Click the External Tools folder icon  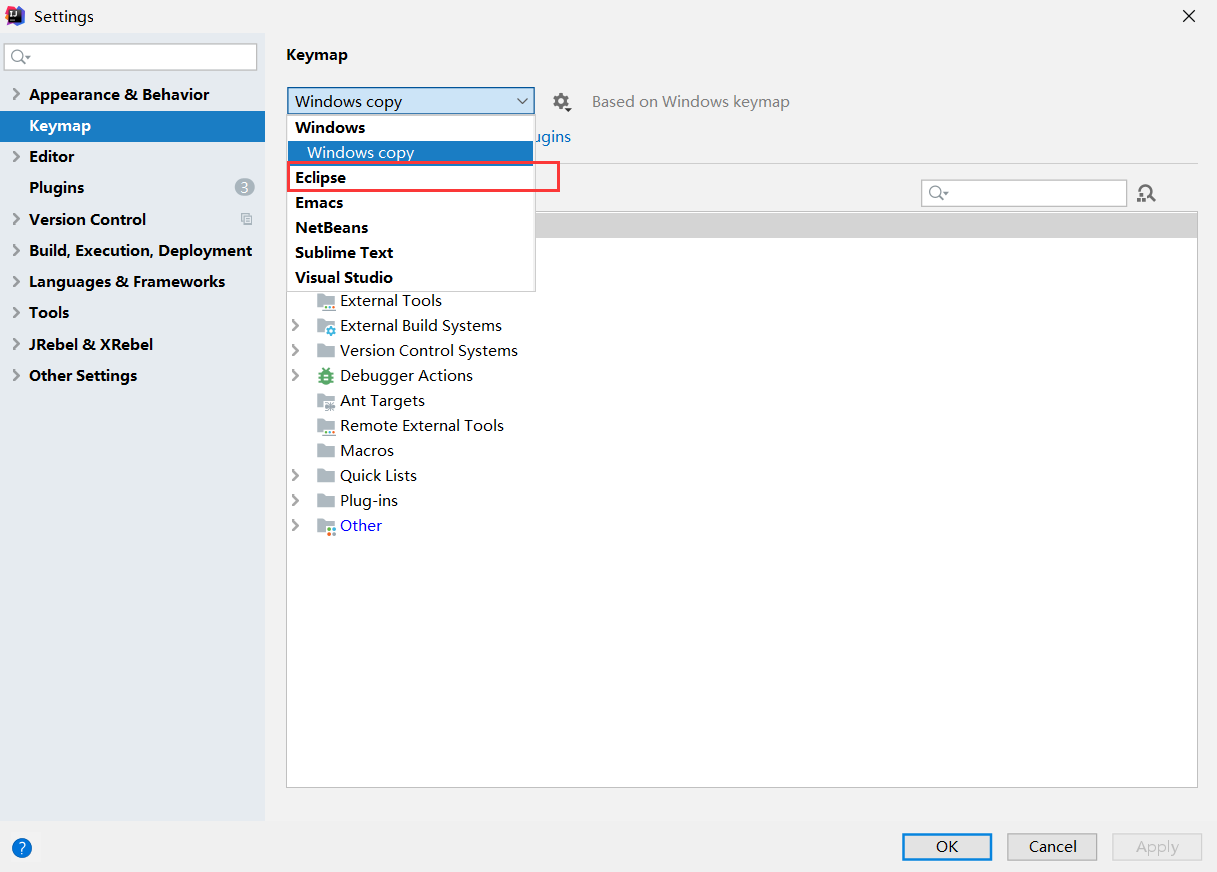tap(326, 301)
